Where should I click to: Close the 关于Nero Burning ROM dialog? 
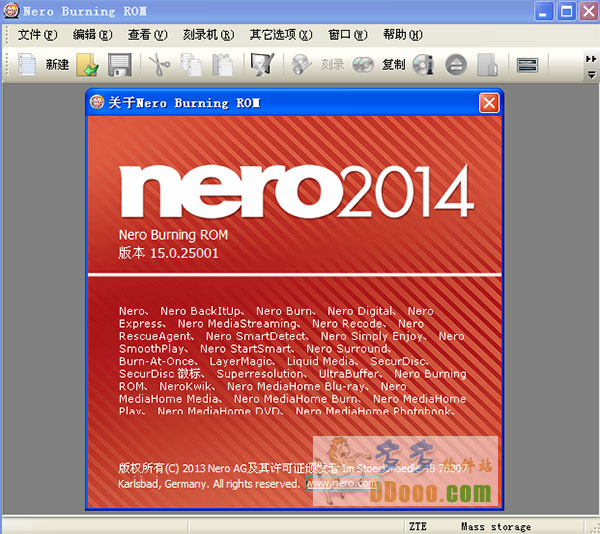click(489, 103)
